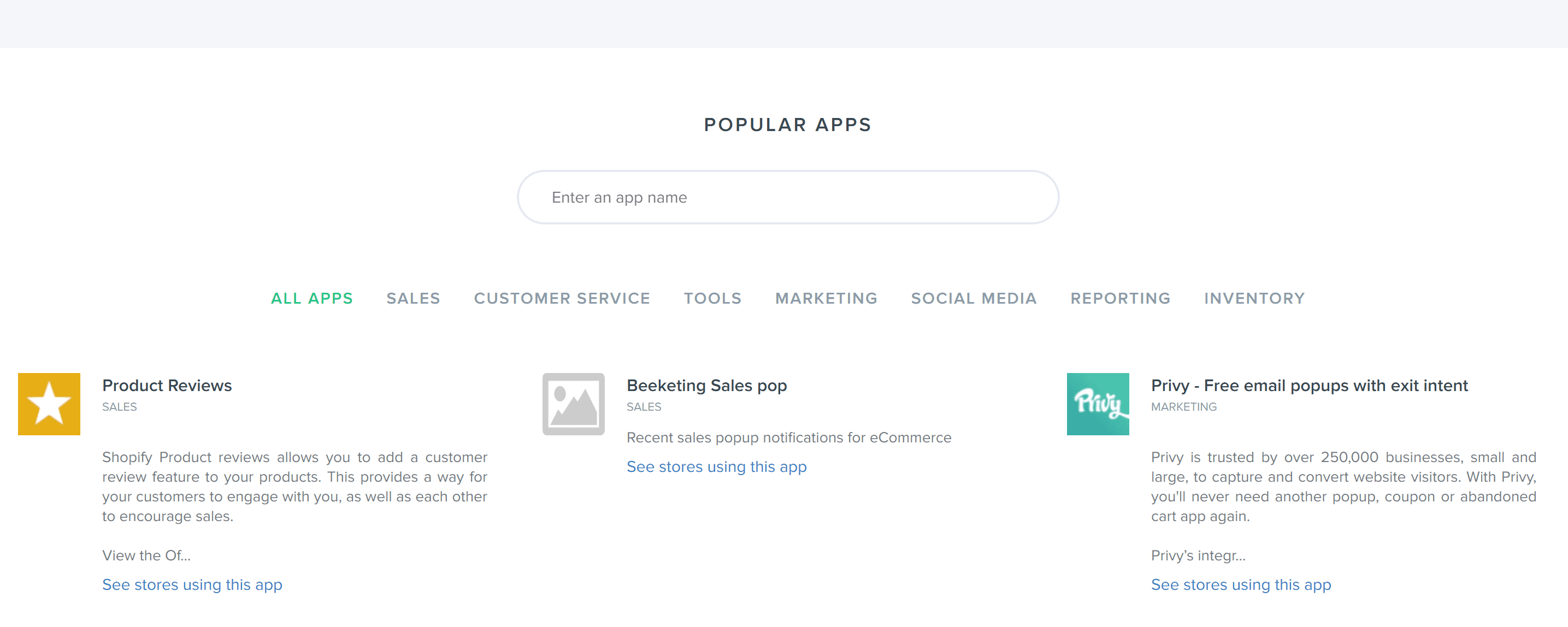View the Reporting apps tab

tap(1120, 298)
